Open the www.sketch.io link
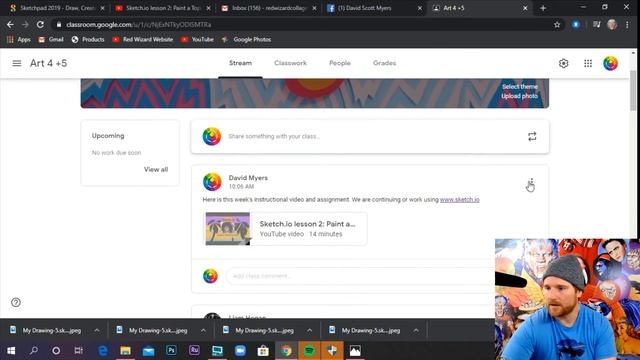This screenshot has width=640, height=360. (x=460, y=200)
